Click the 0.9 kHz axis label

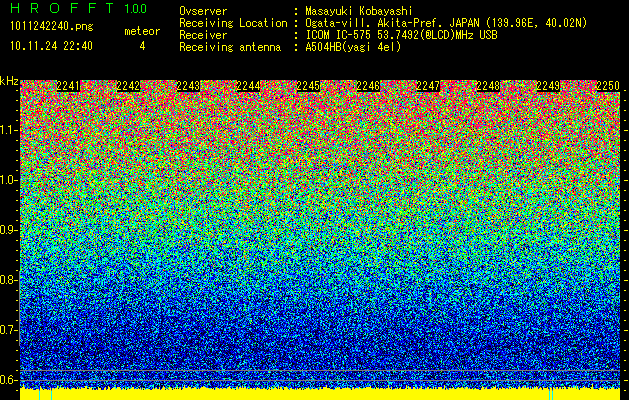click(x=8, y=230)
